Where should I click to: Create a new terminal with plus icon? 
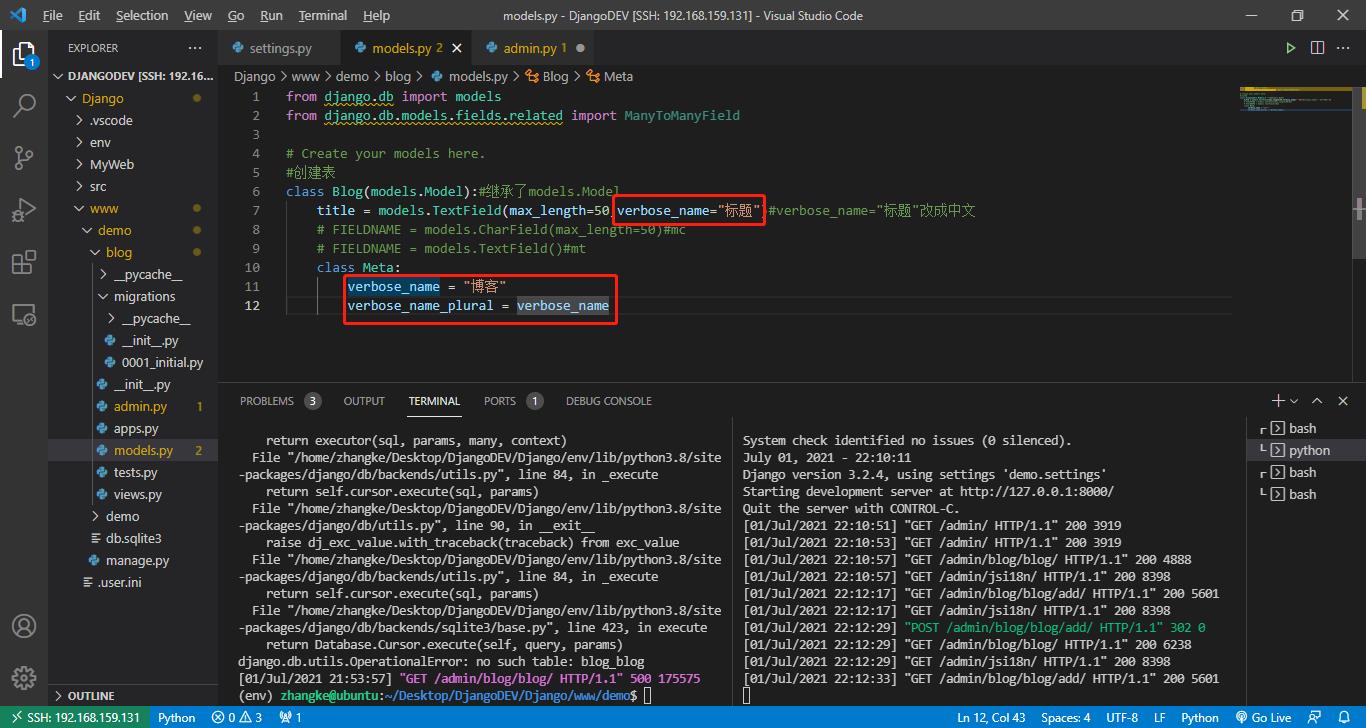click(x=1277, y=400)
